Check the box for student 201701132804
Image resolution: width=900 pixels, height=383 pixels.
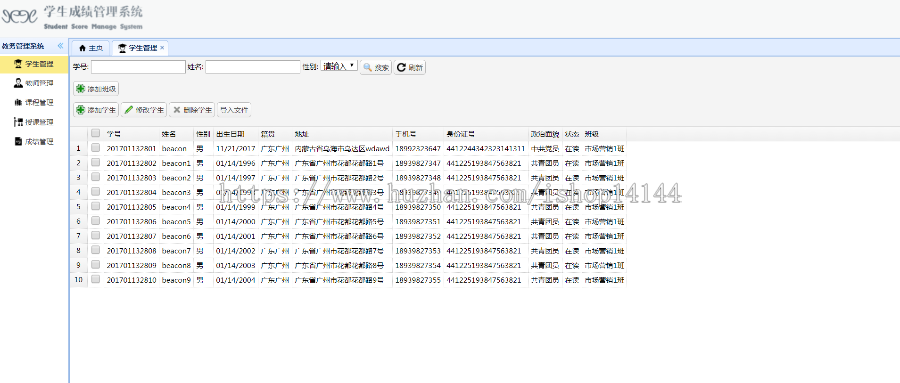(x=95, y=192)
